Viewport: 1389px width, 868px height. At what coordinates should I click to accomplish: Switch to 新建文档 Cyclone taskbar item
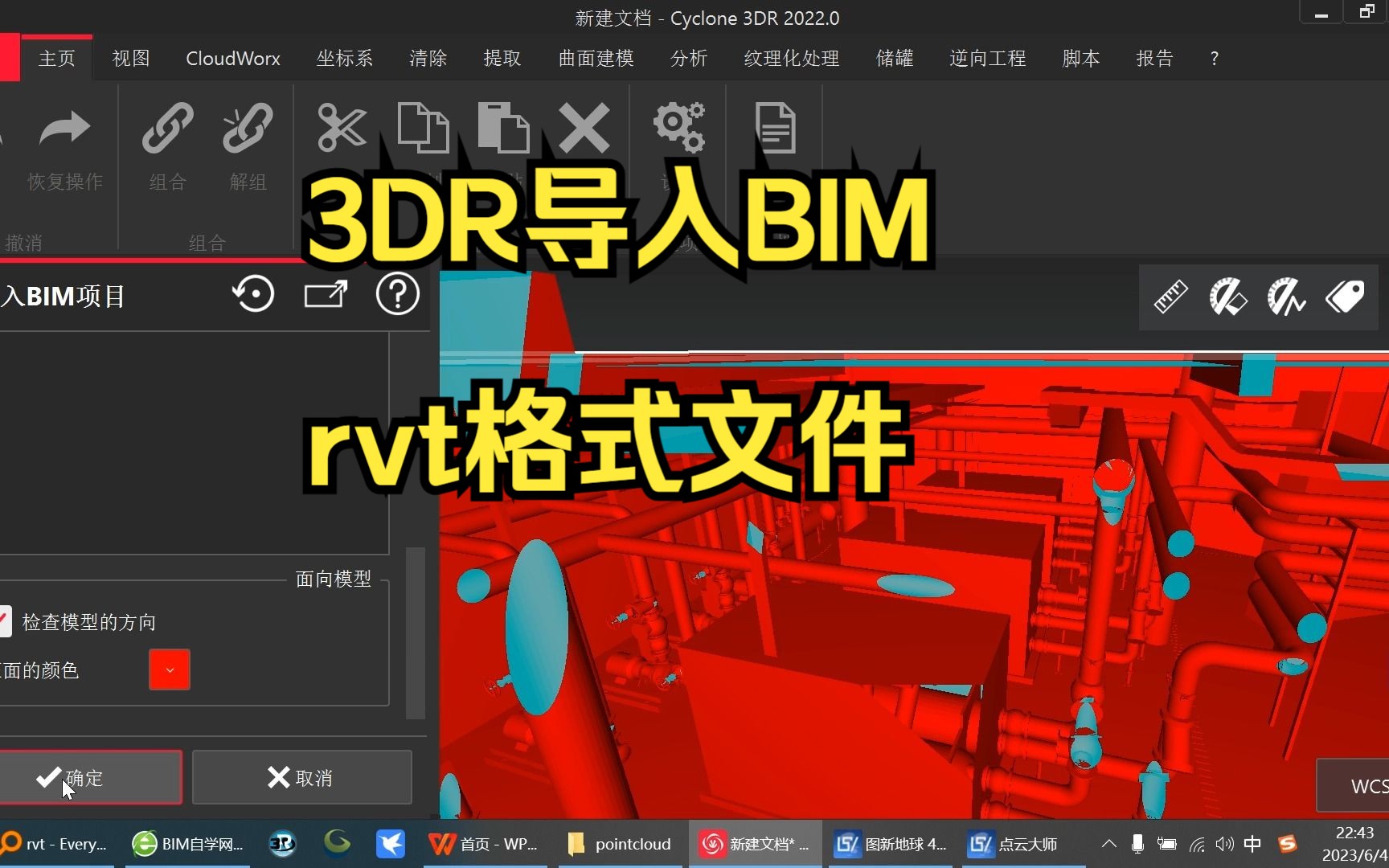click(x=756, y=844)
